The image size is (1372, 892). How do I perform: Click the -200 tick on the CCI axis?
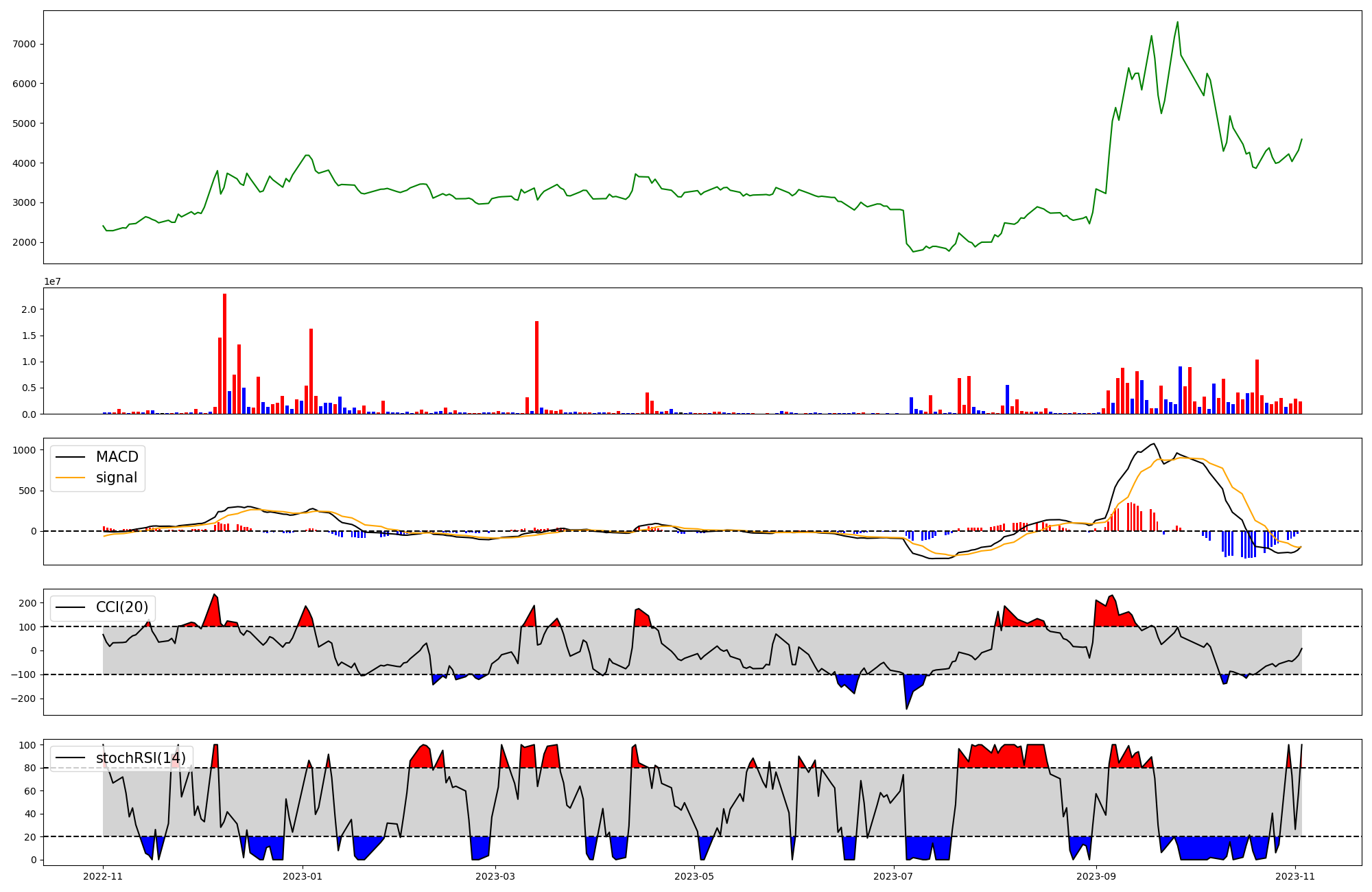coord(23,699)
